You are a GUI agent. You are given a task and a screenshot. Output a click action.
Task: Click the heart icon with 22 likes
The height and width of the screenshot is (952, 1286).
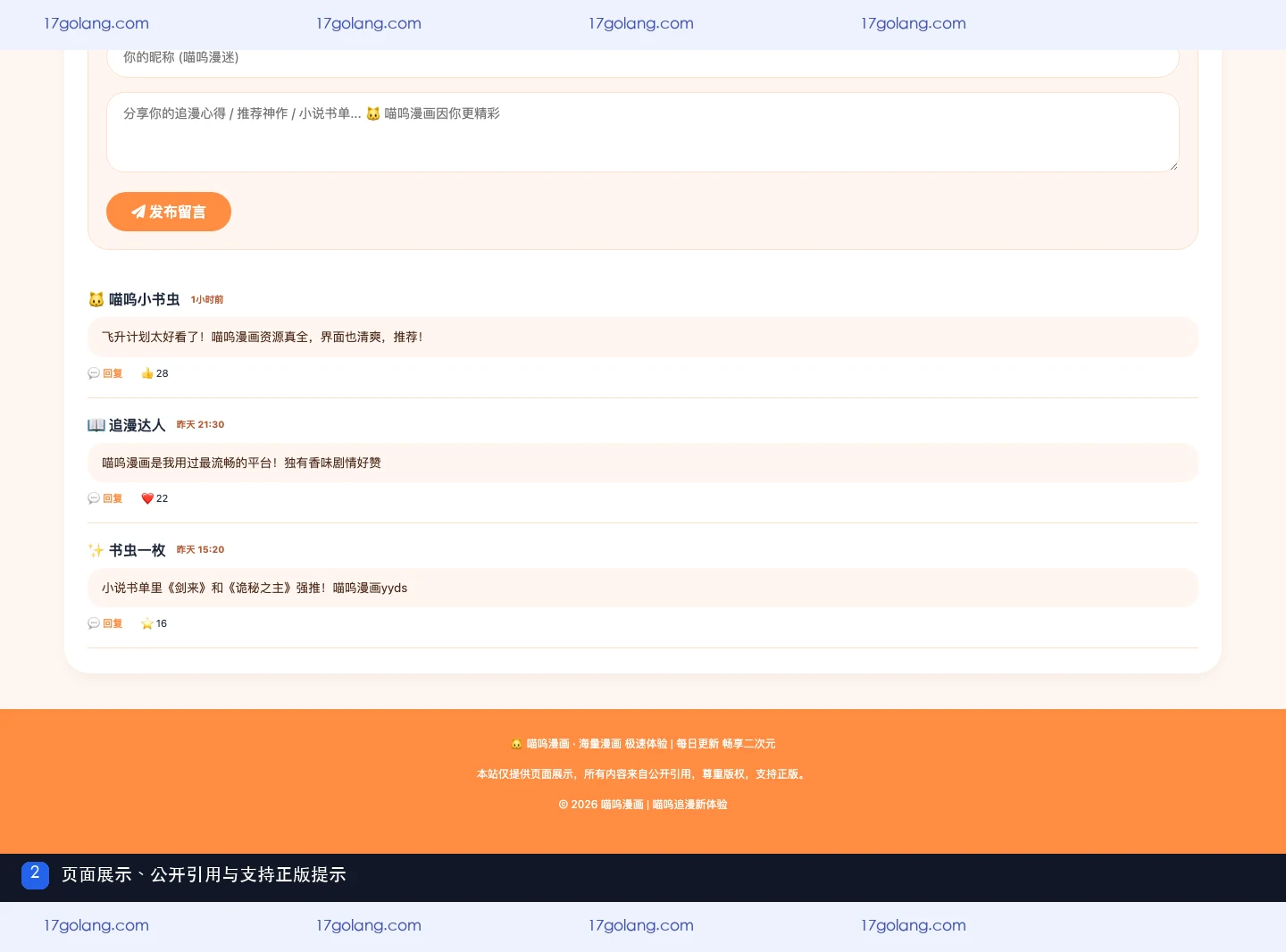click(147, 498)
